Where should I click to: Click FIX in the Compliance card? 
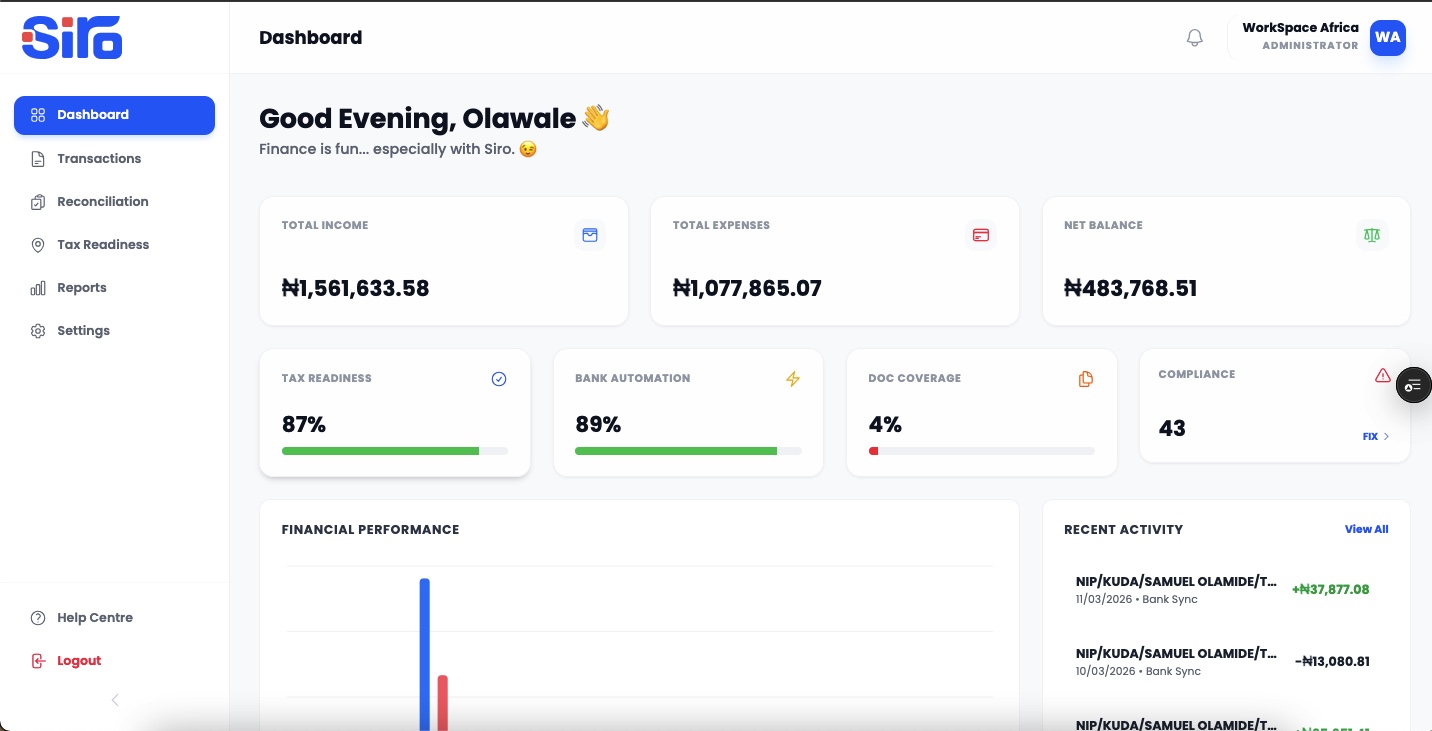(x=1370, y=437)
